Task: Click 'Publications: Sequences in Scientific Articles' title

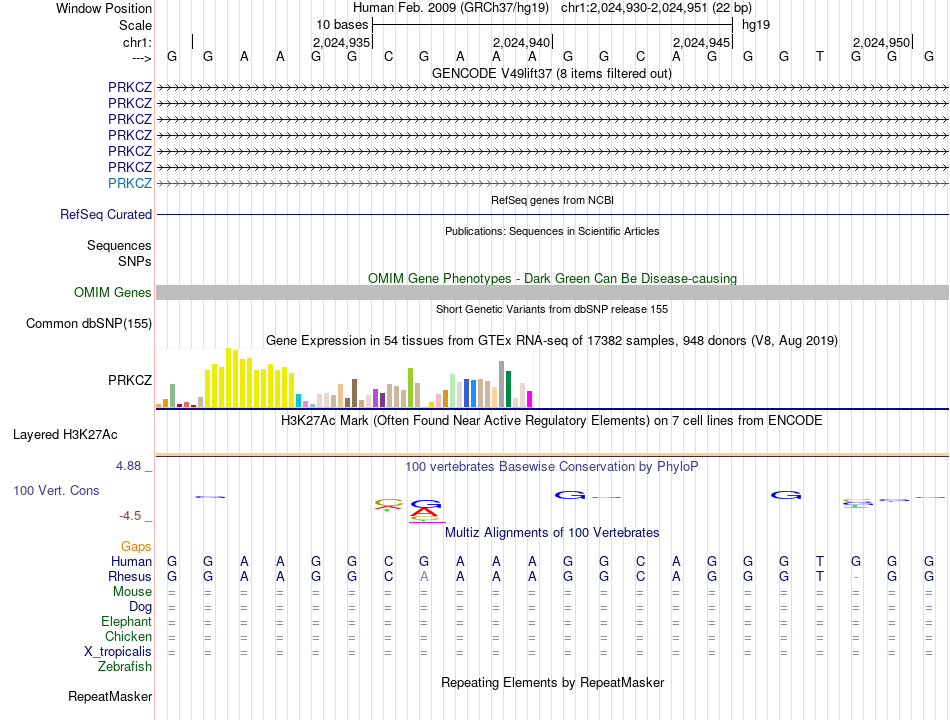Action: point(552,231)
